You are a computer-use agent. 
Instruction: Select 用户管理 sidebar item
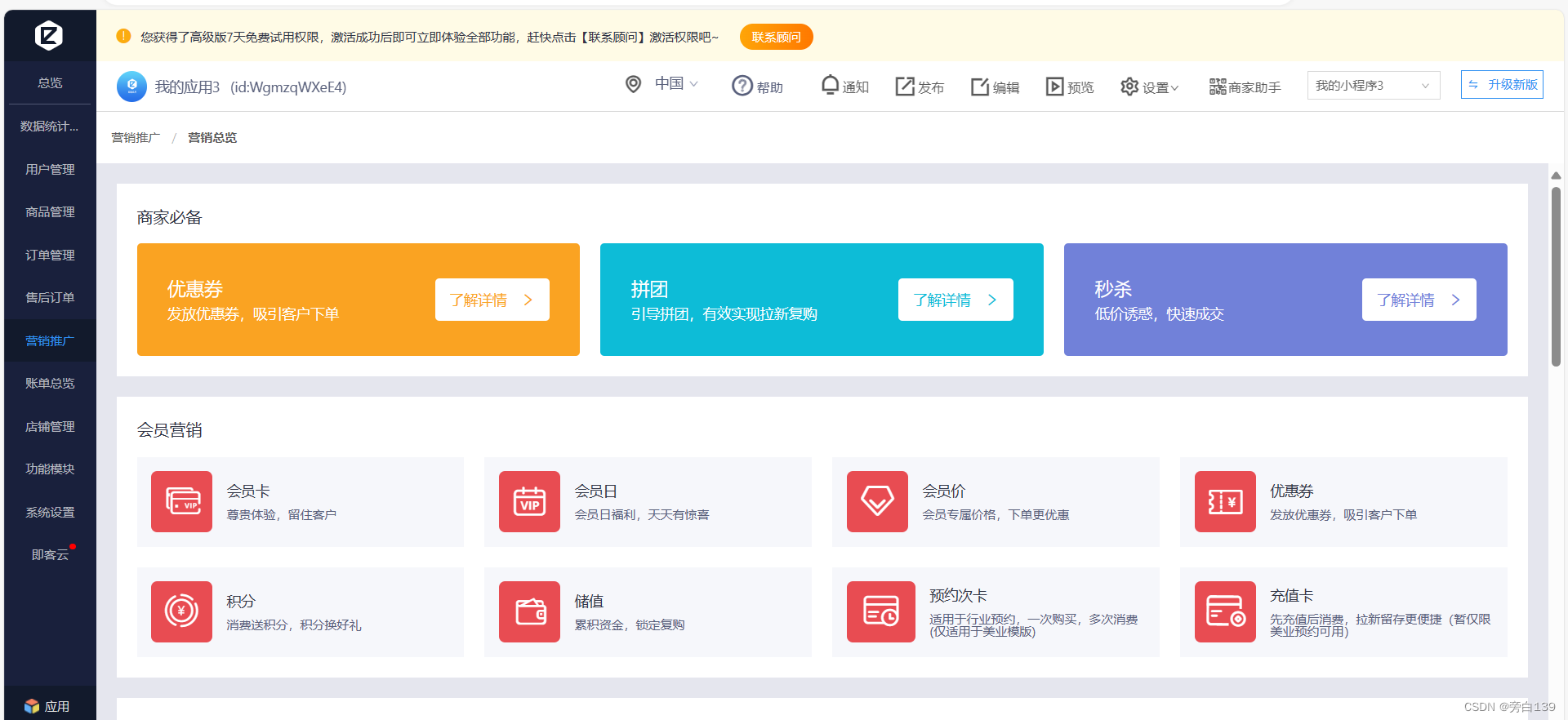[50, 169]
